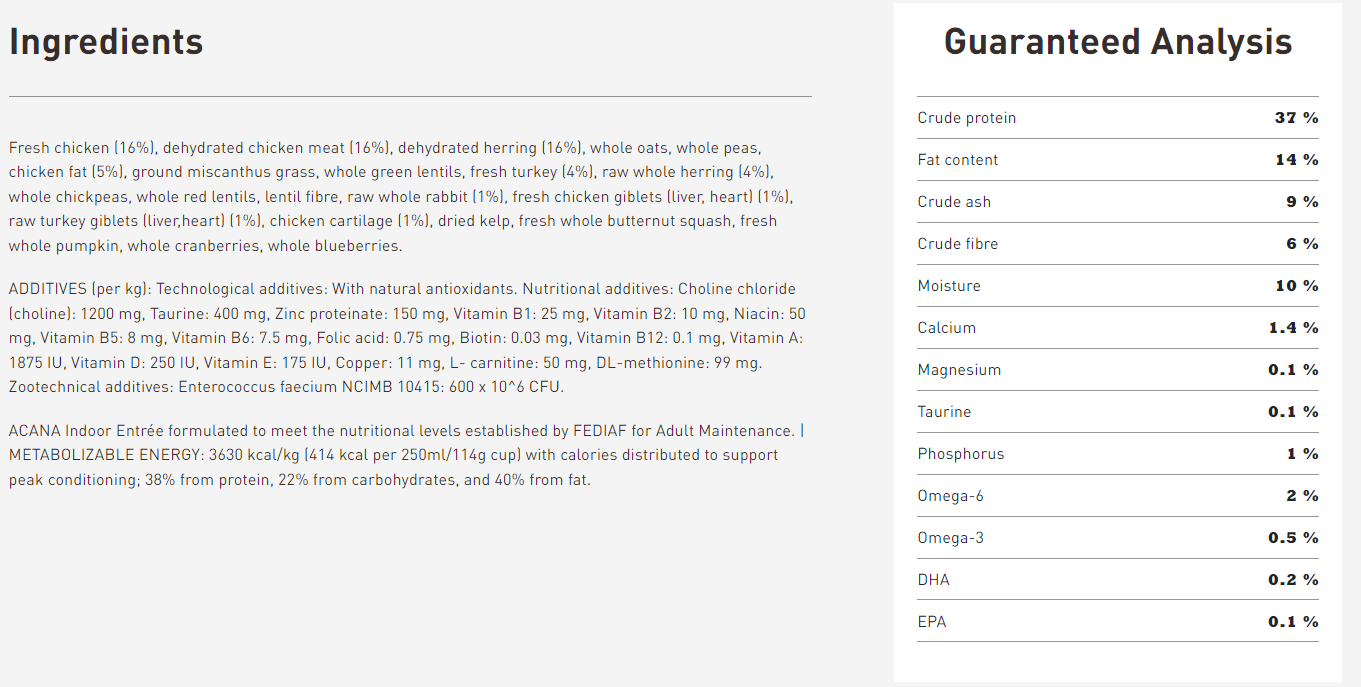
Task: Click the Crude ash label
Action: [954, 202]
